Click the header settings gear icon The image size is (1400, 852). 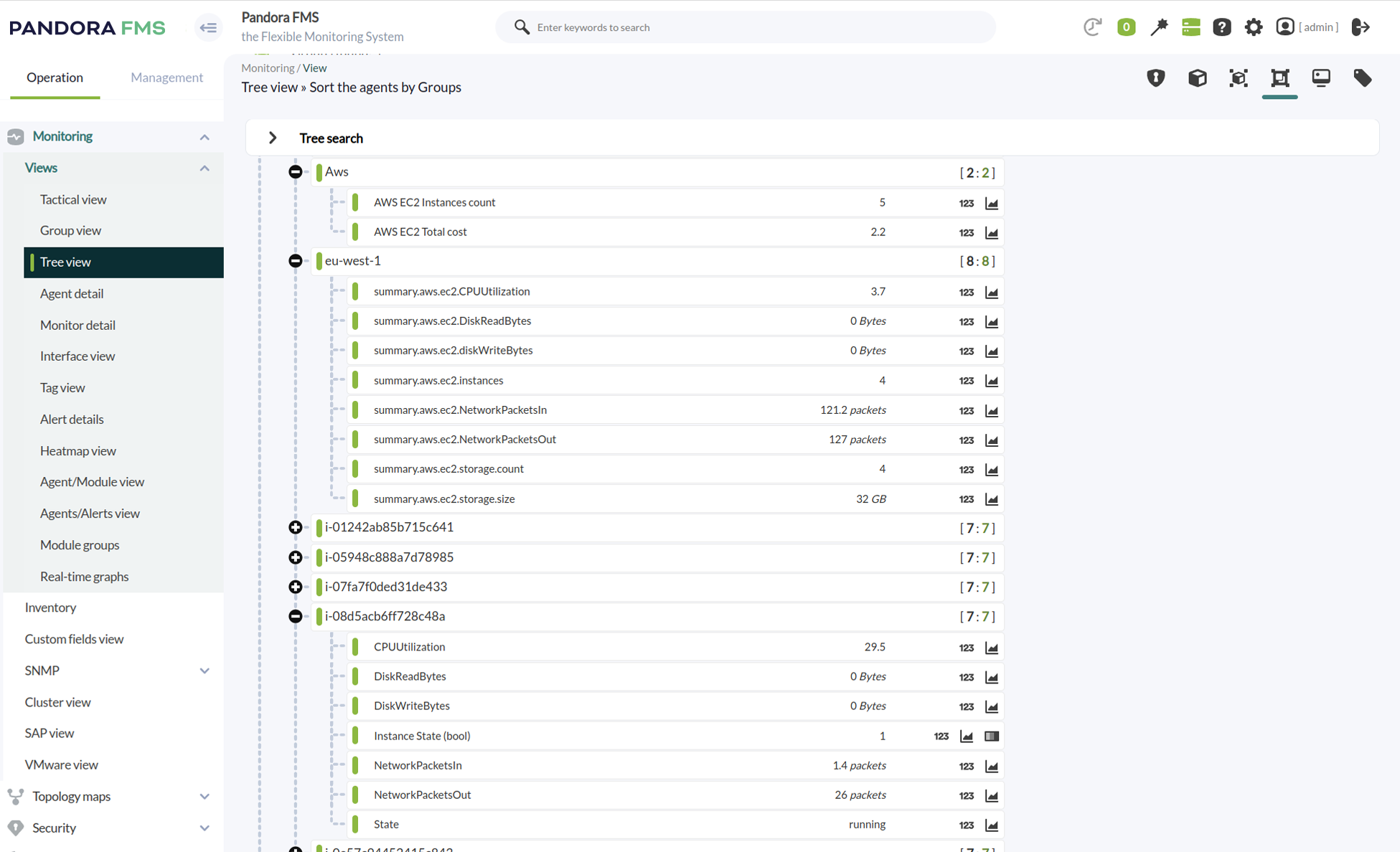(x=1253, y=27)
